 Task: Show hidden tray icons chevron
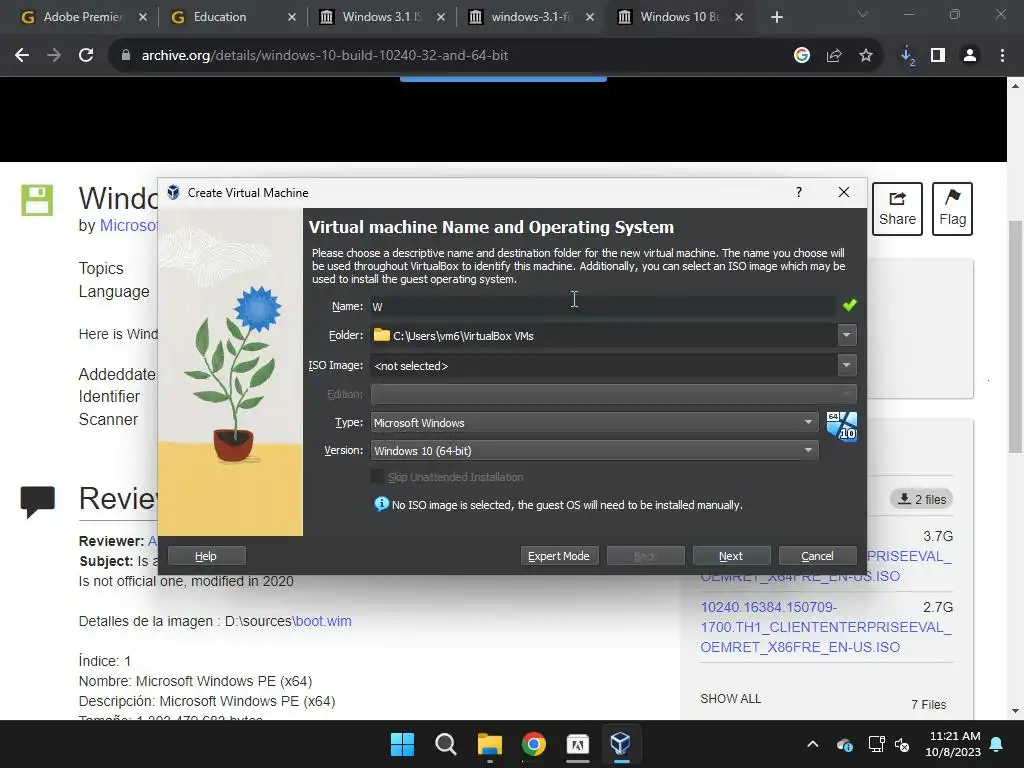coord(812,744)
